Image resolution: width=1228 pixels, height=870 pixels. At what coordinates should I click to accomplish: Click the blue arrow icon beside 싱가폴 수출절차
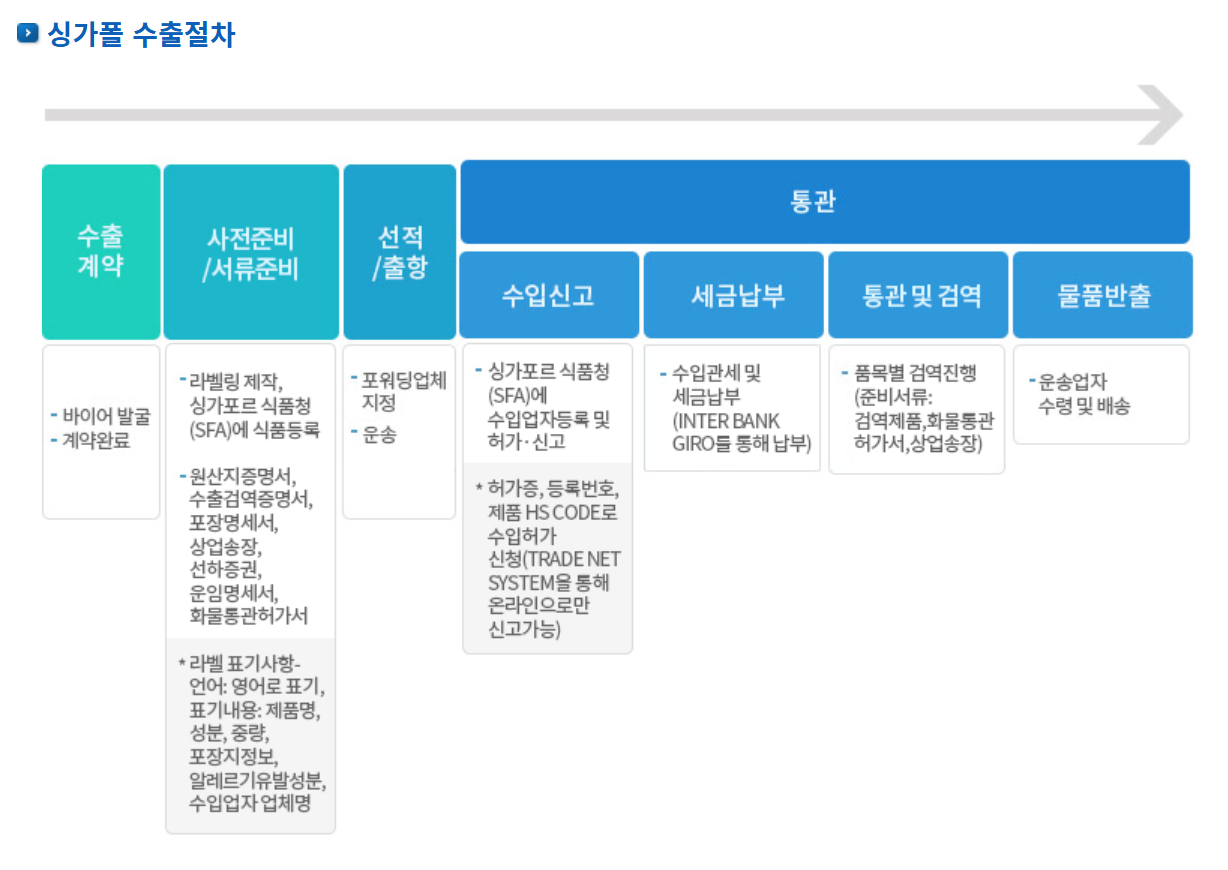point(27,34)
